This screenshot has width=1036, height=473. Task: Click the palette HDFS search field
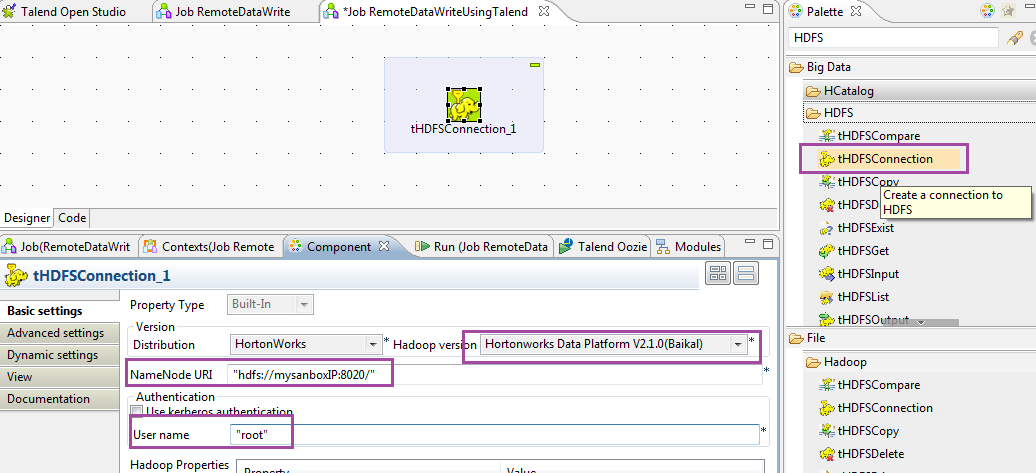893,38
